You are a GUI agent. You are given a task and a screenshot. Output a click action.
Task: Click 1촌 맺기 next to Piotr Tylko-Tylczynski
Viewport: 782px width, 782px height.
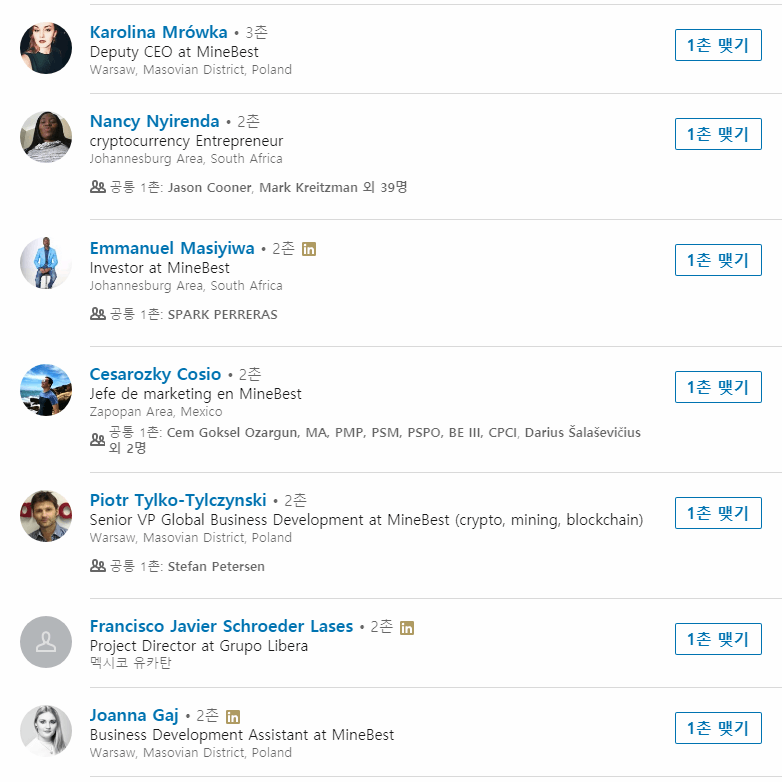(x=718, y=513)
